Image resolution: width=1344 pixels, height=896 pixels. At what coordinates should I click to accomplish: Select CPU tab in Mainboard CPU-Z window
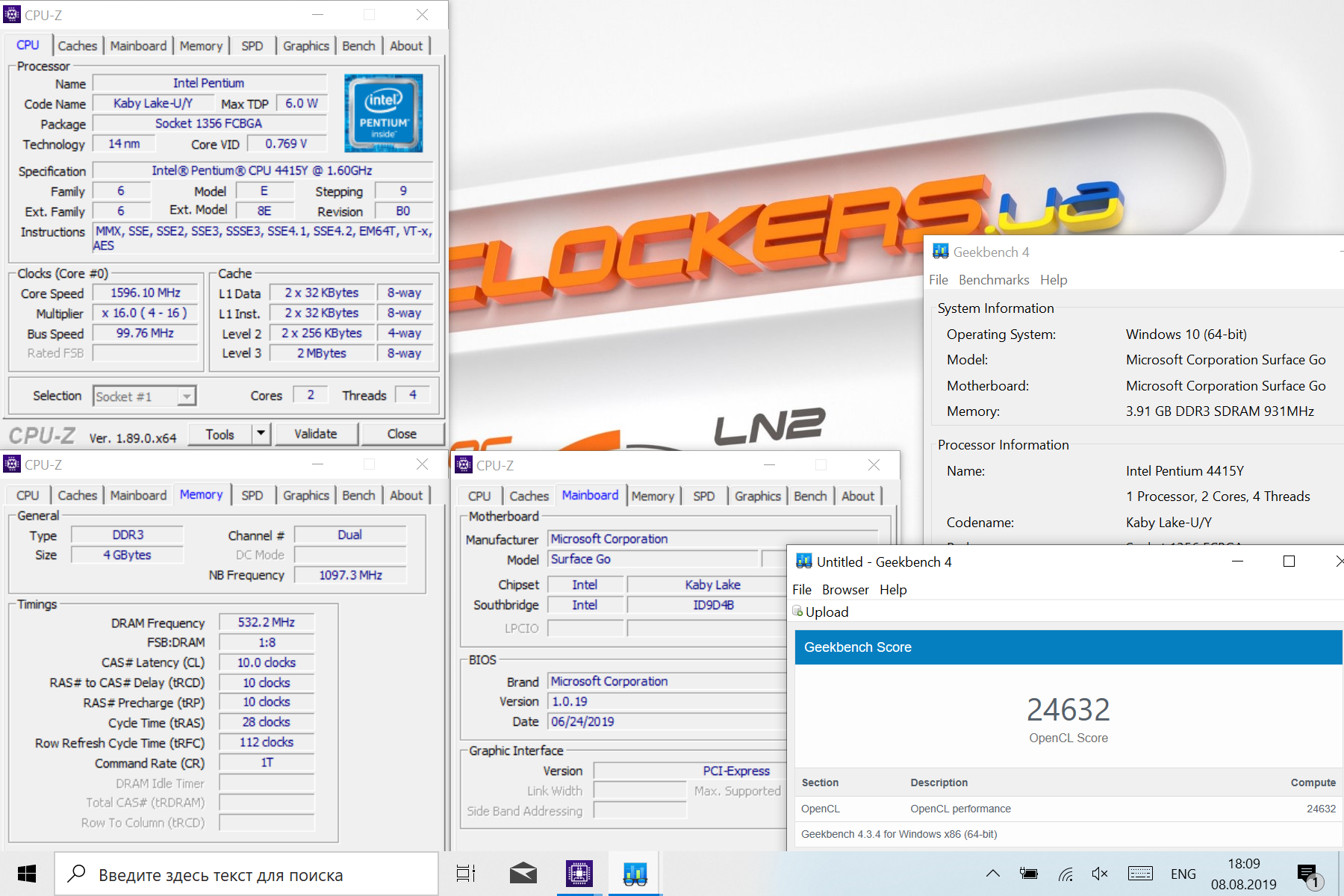point(479,496)
